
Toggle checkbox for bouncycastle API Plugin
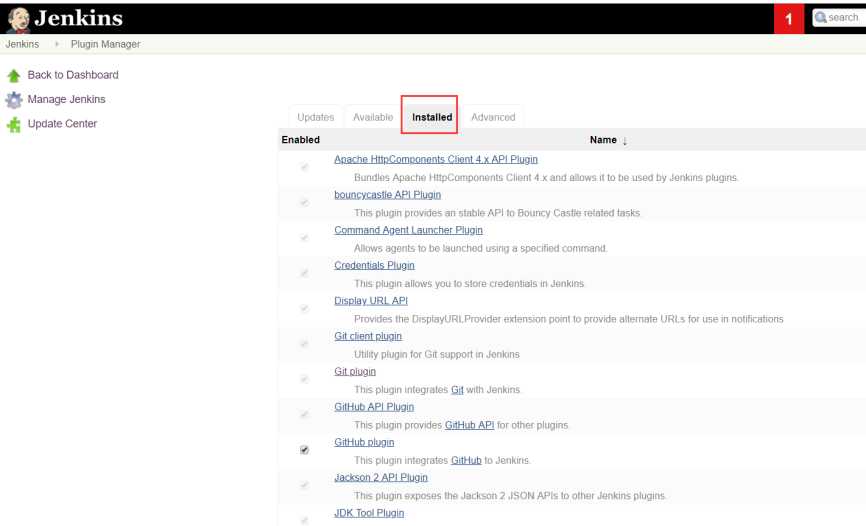point(304,202)
